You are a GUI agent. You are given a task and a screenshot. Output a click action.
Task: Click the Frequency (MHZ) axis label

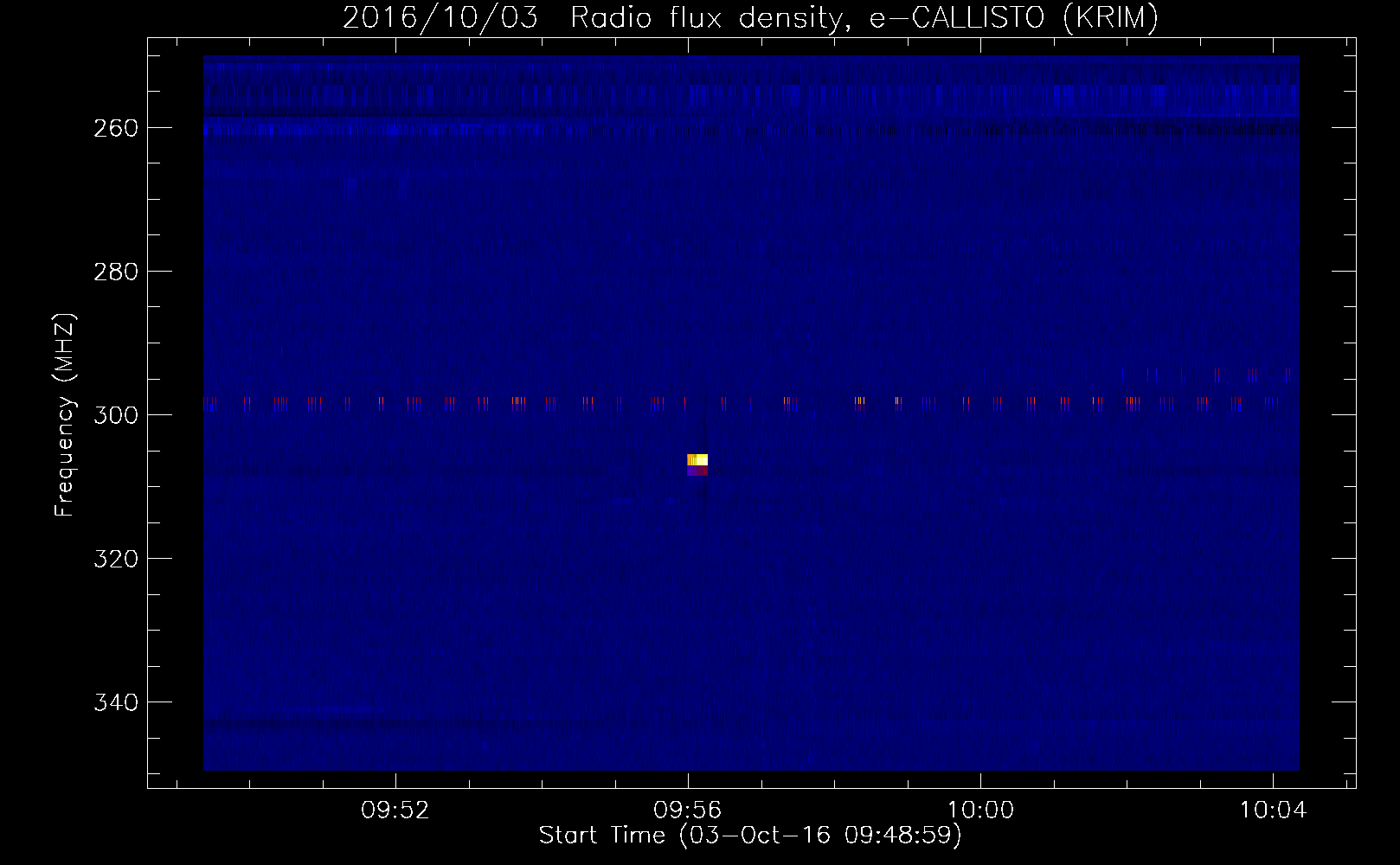65,414
